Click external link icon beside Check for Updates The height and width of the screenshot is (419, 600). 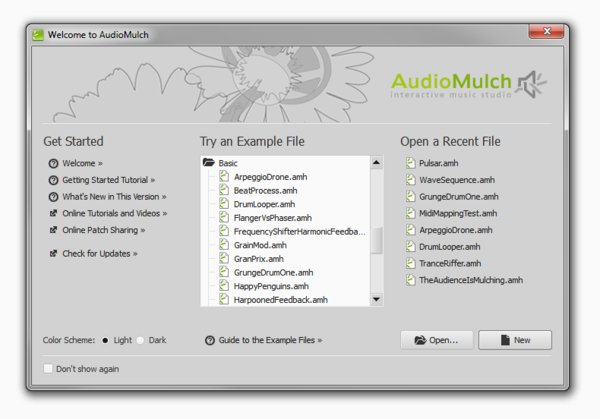(x=54, y=253)
